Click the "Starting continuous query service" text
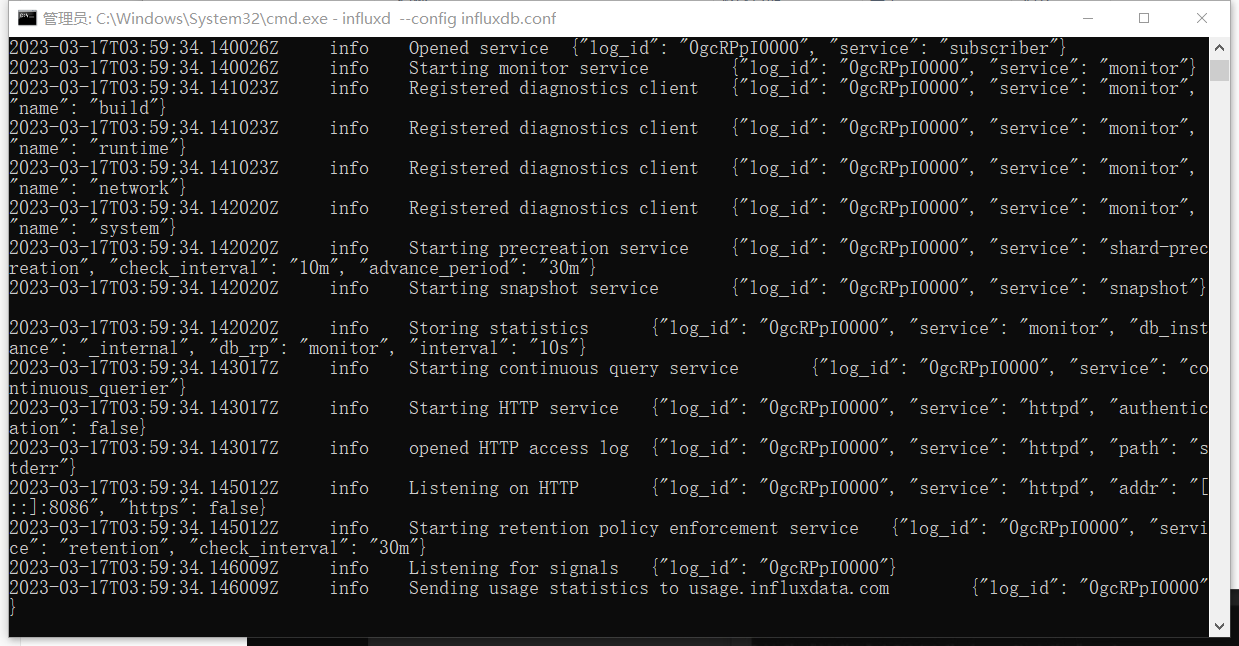 click(573, 368)
